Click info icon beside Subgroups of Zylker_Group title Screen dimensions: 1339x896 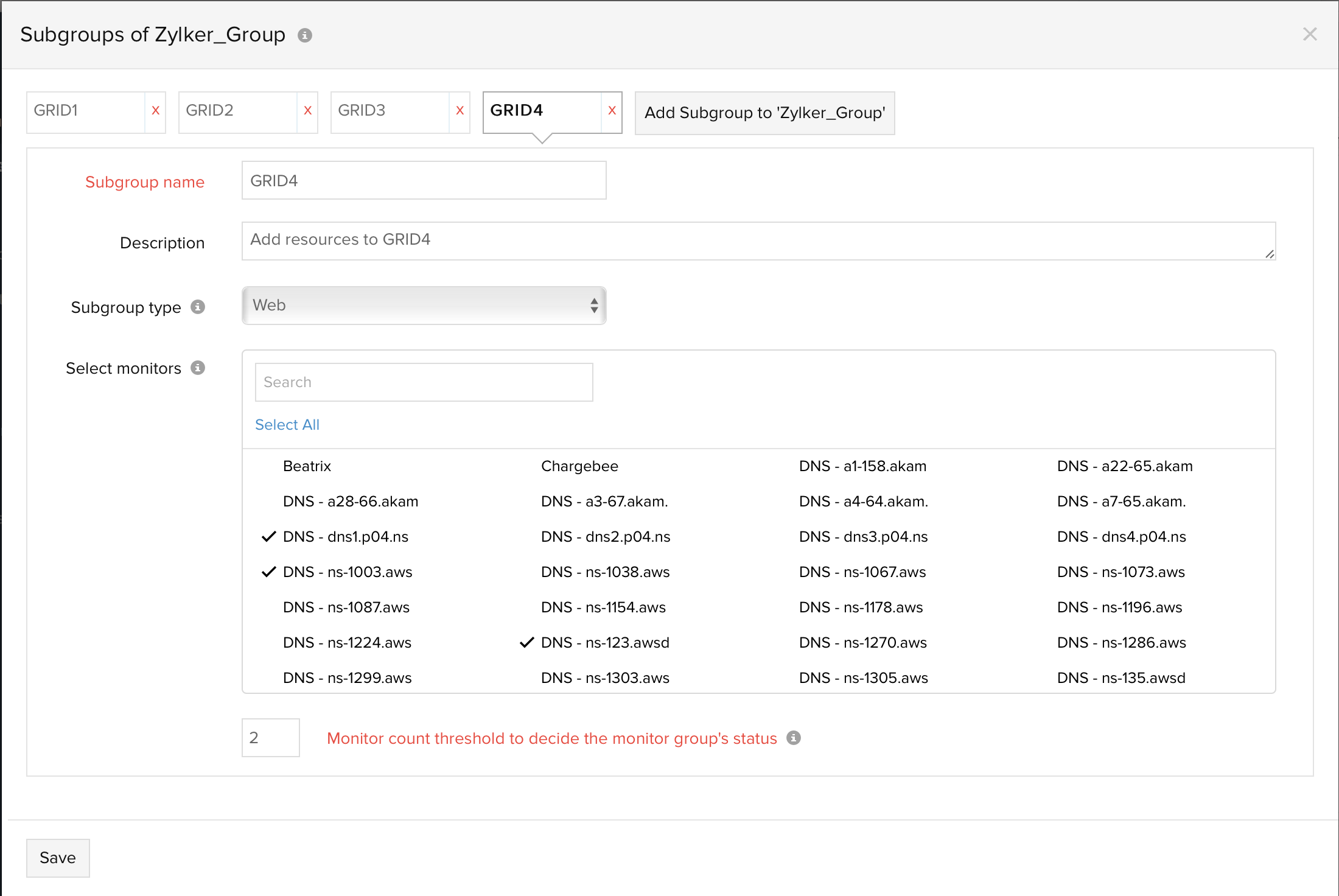click(x=305, y=35)
